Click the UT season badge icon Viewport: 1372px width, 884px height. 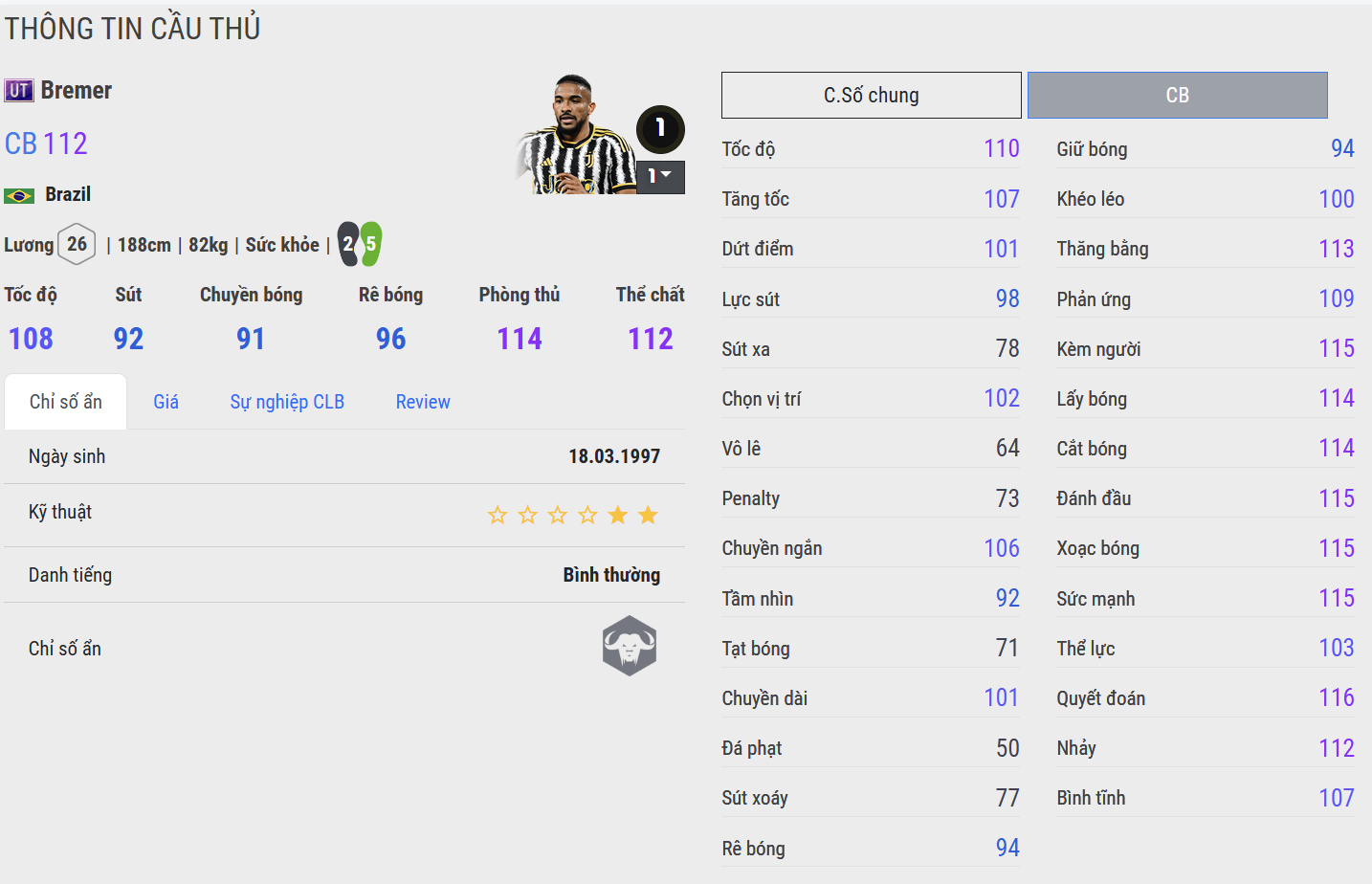[x=19, y=91]
